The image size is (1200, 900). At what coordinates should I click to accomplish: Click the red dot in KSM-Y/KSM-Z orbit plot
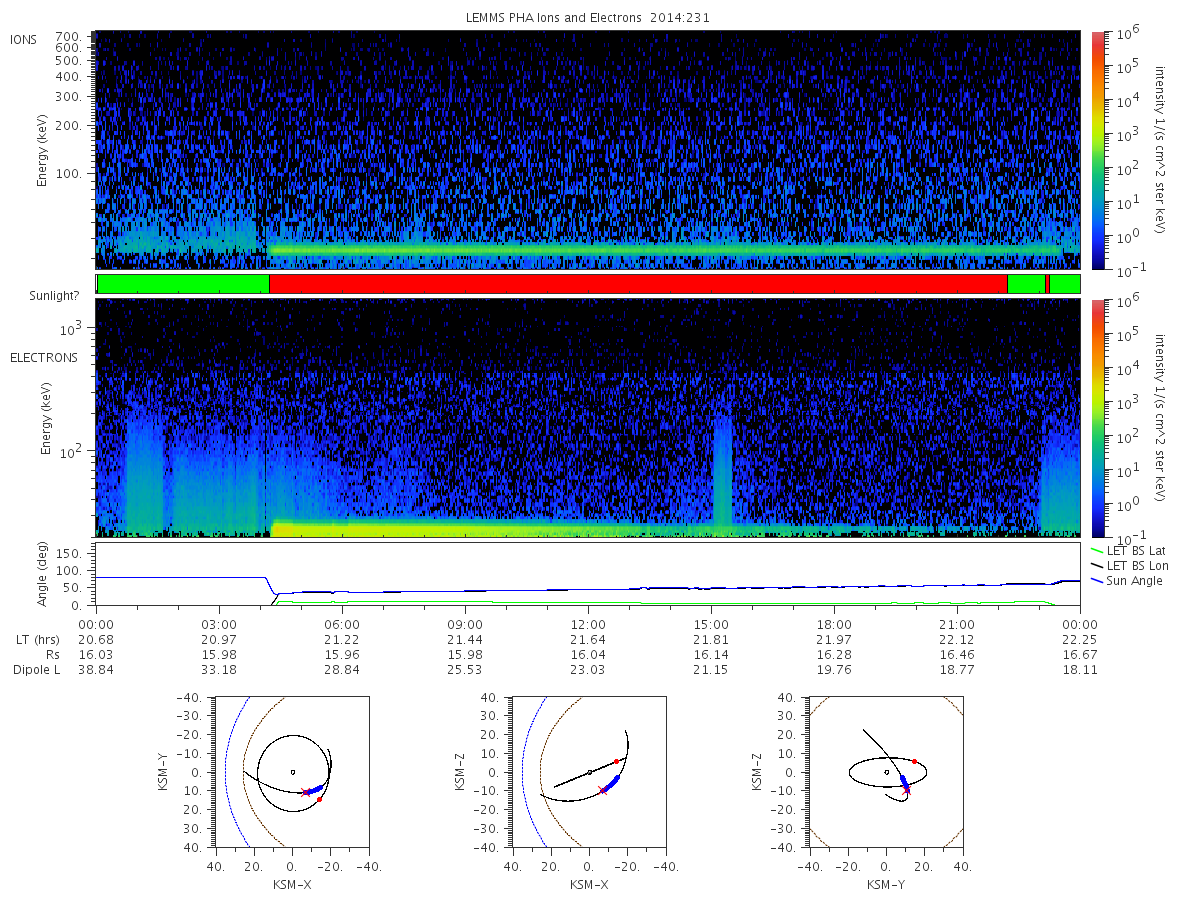click(914, 761)
